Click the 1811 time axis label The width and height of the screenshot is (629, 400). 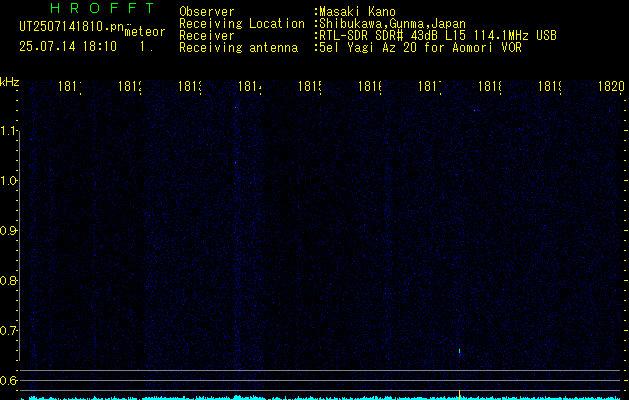[x=70, y=86]
